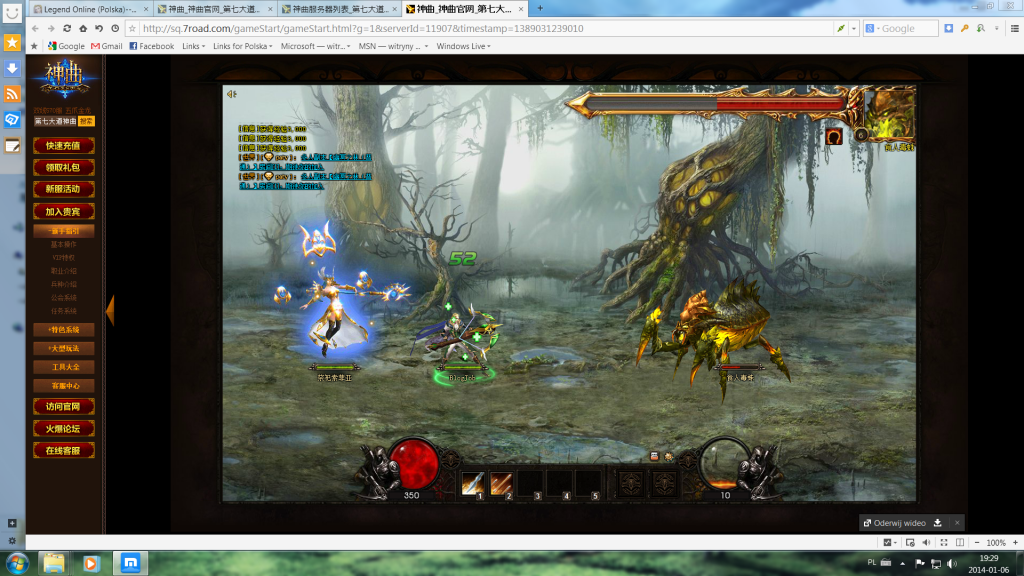The image size is (1024, 576).
Task: Click the boss debuff icon under health bar
Action: tap(833, 136)
